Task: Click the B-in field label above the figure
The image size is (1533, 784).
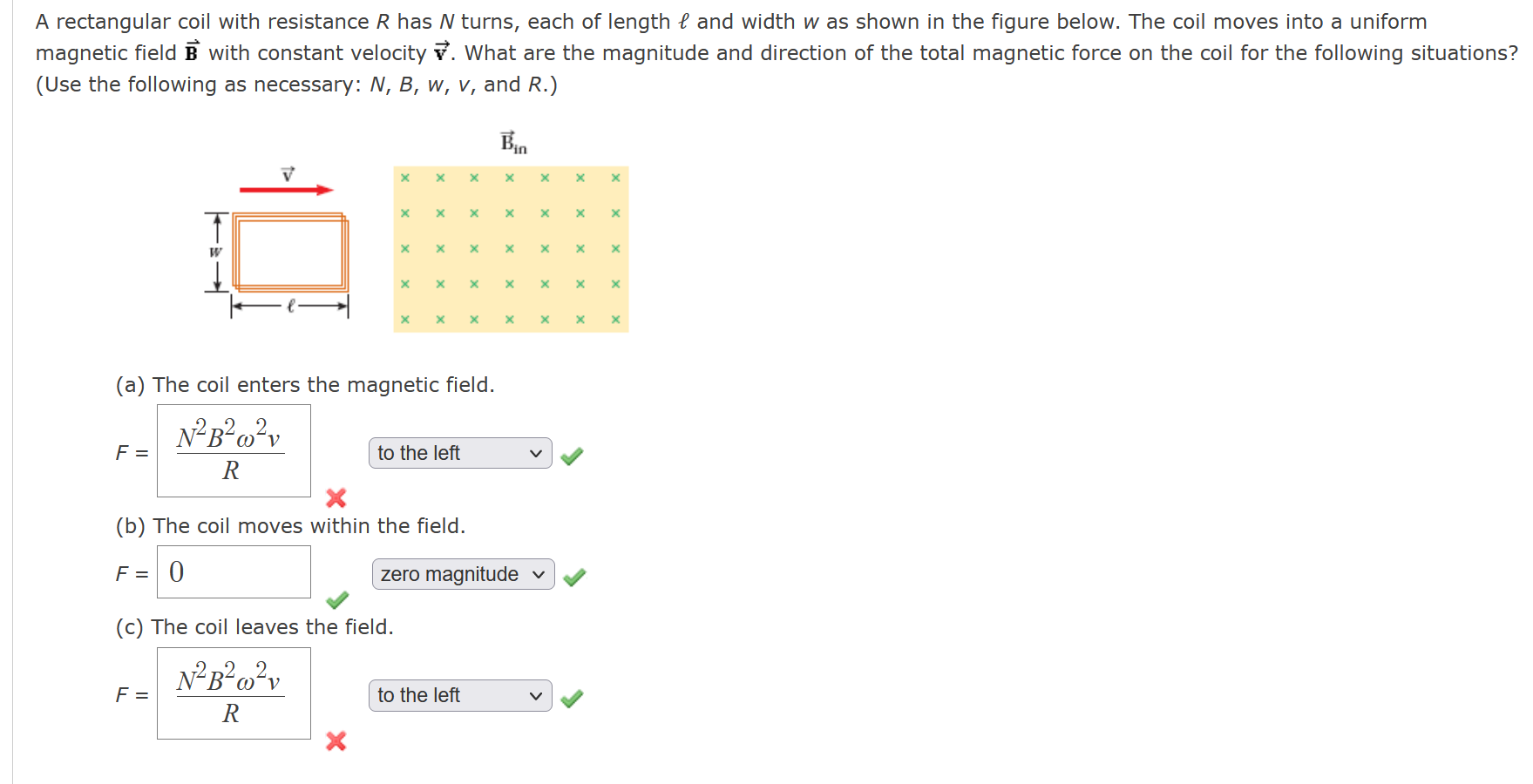Action: tap(512, 142)
